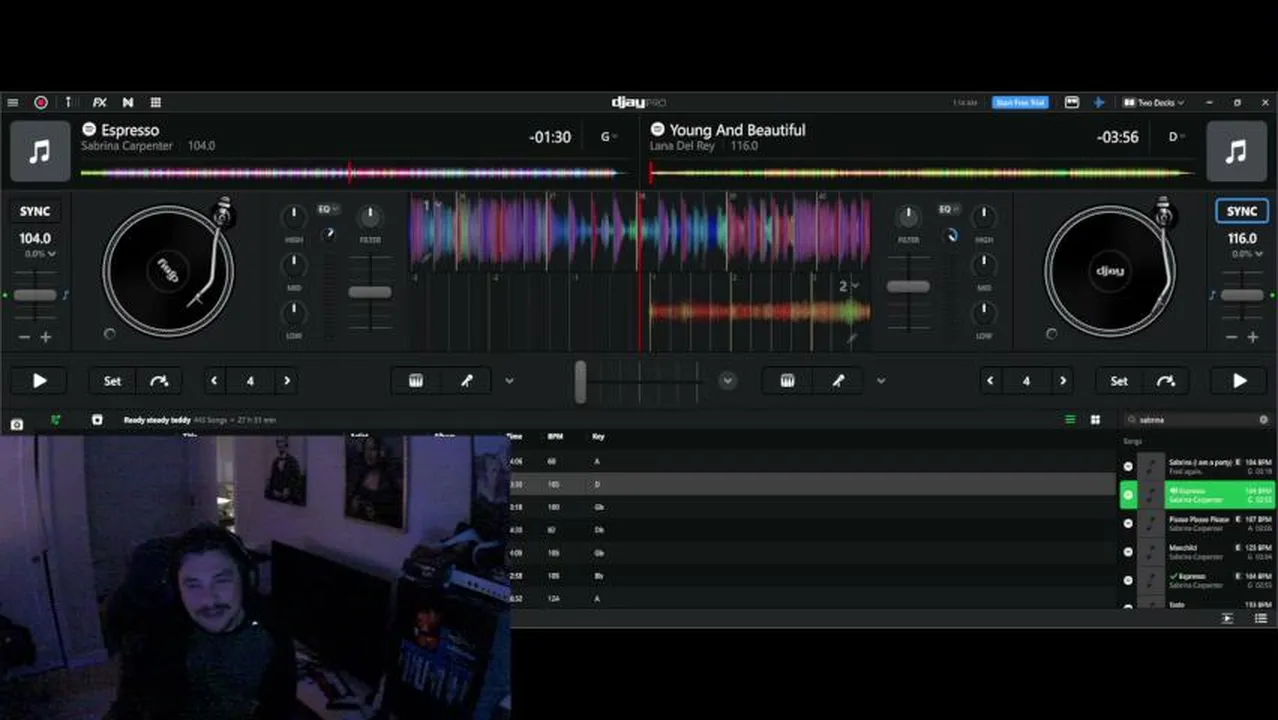Start recording with the red record icon
Image resolution: width=1278 pixels, height=720 pixels.
click(41, 102)
